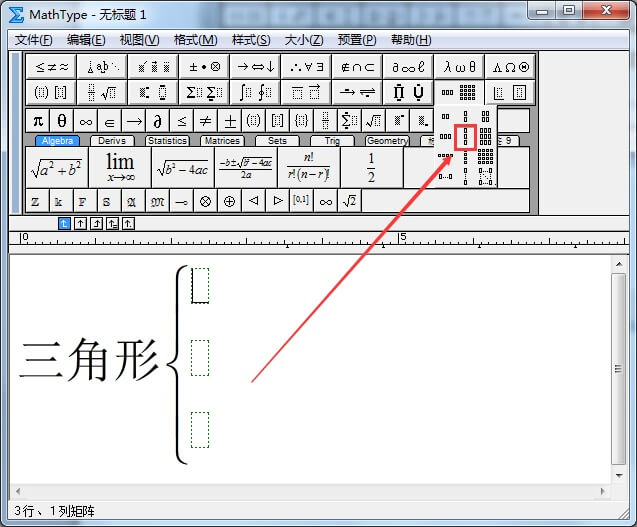Viewport: 637px width, 527px height.
Task: Switch to the Trig tab
Action: click(x=332, y=141)
